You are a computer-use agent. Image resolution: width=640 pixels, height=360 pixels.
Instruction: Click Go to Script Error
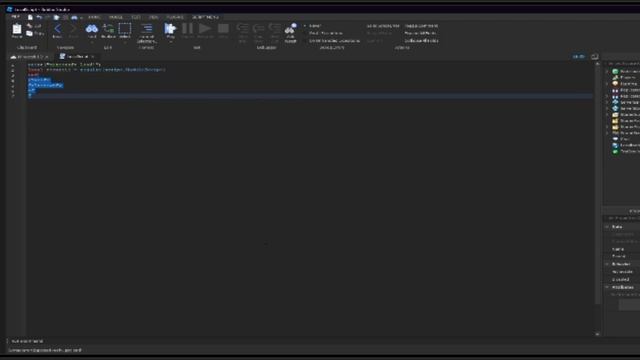click(x=383, y=26)
